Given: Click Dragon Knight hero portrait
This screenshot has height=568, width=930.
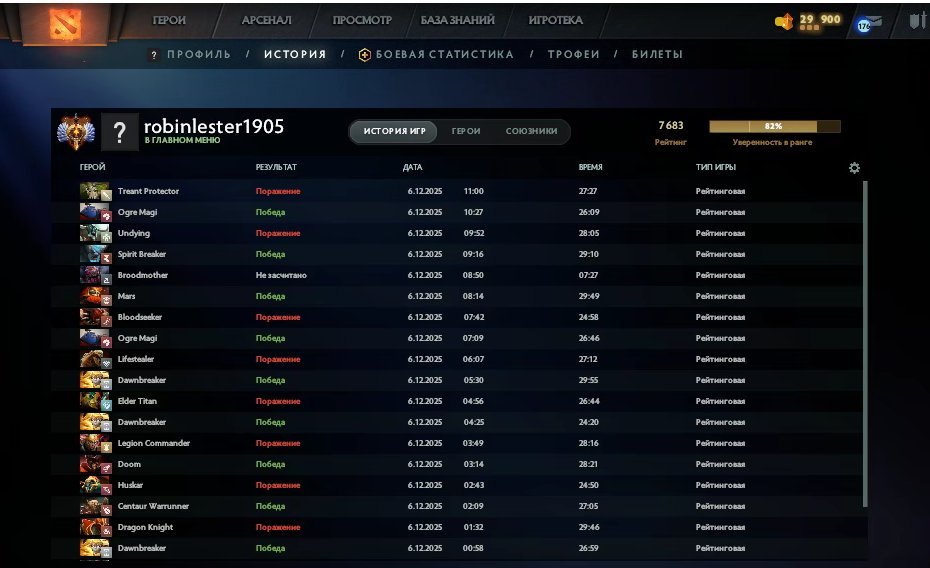Looking at the screenshot, I should [x=95, y=527].
